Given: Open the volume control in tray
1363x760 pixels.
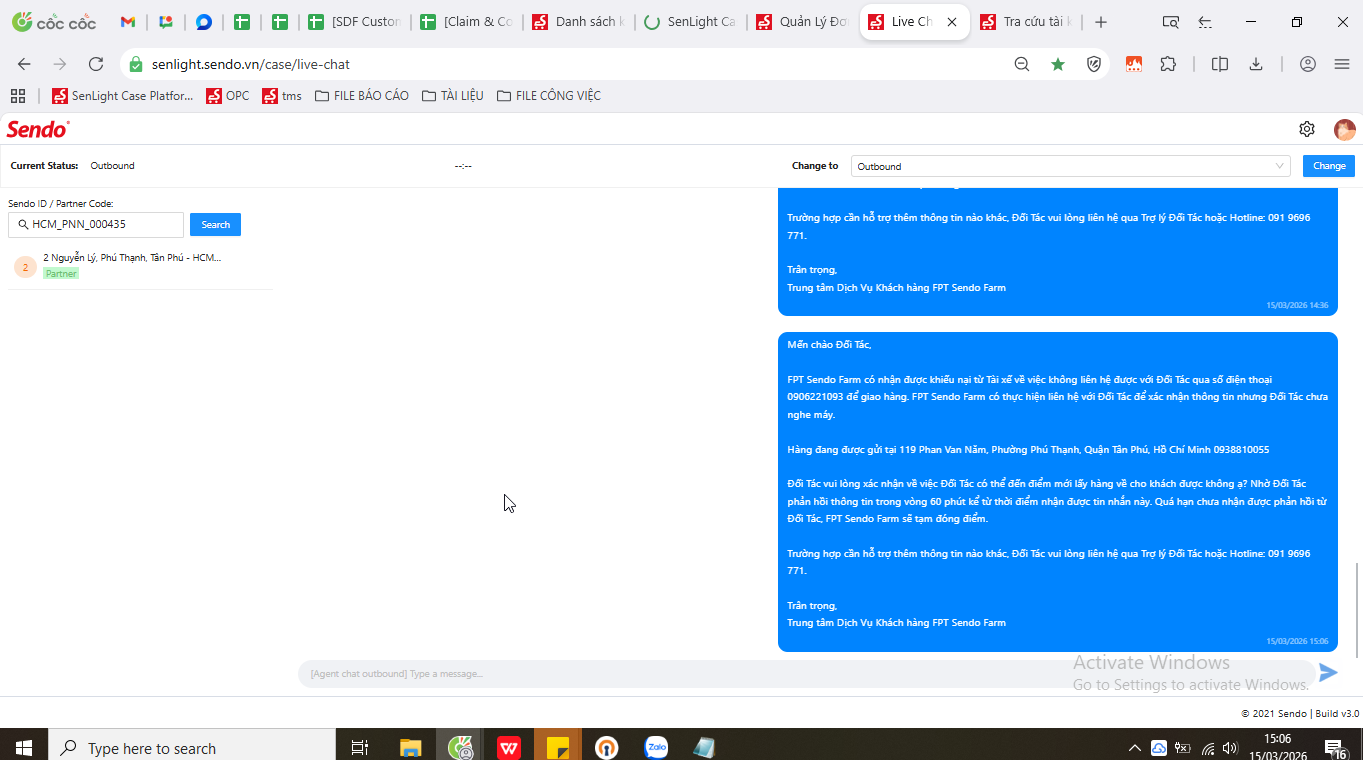Looking at the screenshot, I should pos(1230,748).
